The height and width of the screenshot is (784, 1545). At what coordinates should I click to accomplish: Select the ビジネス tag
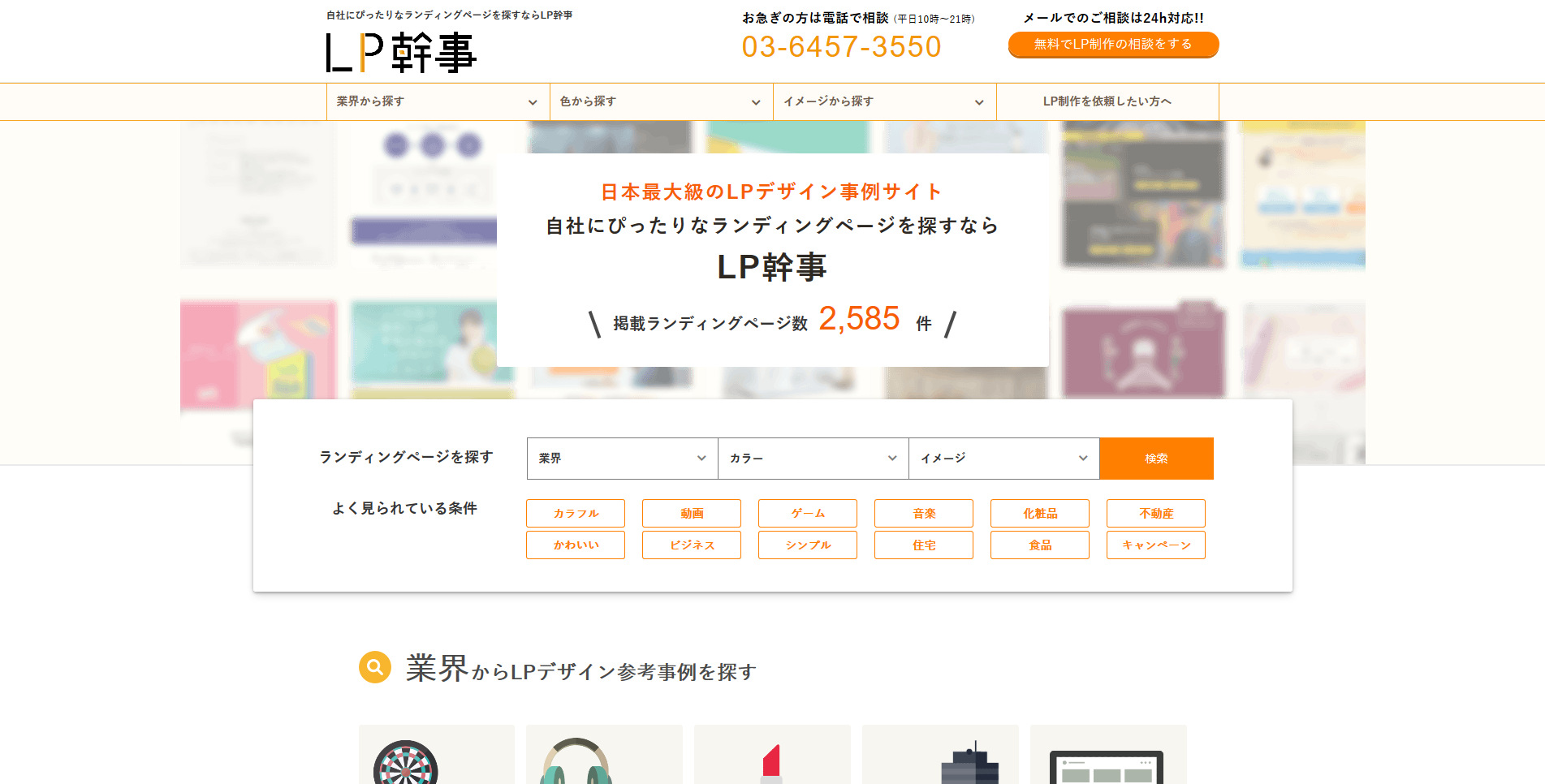(692, 545)
